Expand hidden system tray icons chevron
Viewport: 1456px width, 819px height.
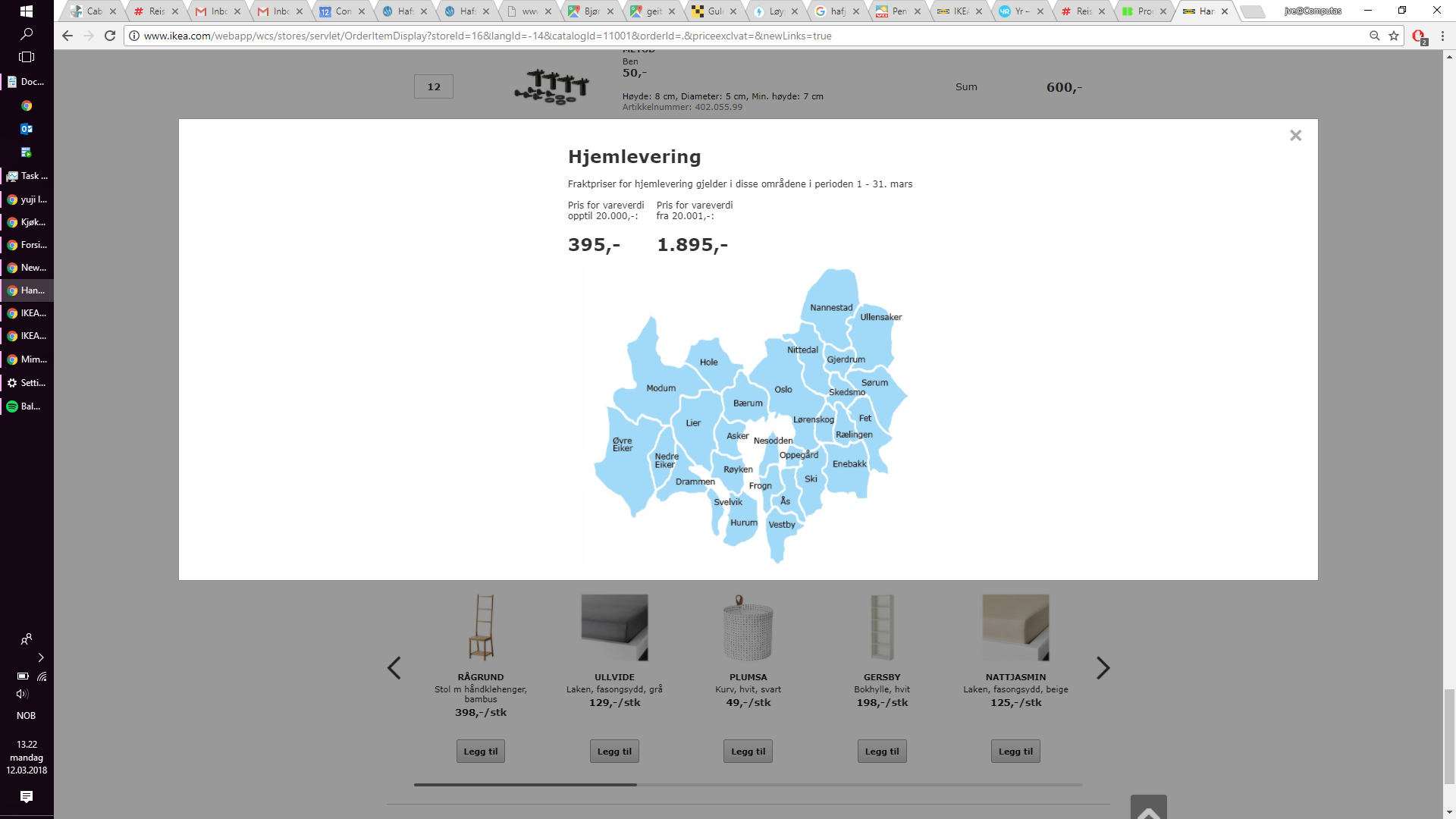(41, 657)
